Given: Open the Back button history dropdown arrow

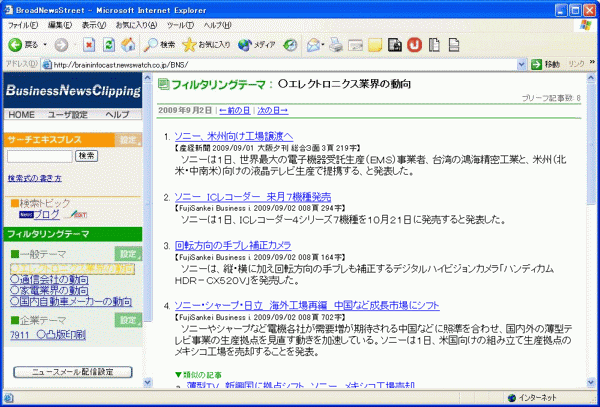Looking at the screenshot, I should point(45,45).
